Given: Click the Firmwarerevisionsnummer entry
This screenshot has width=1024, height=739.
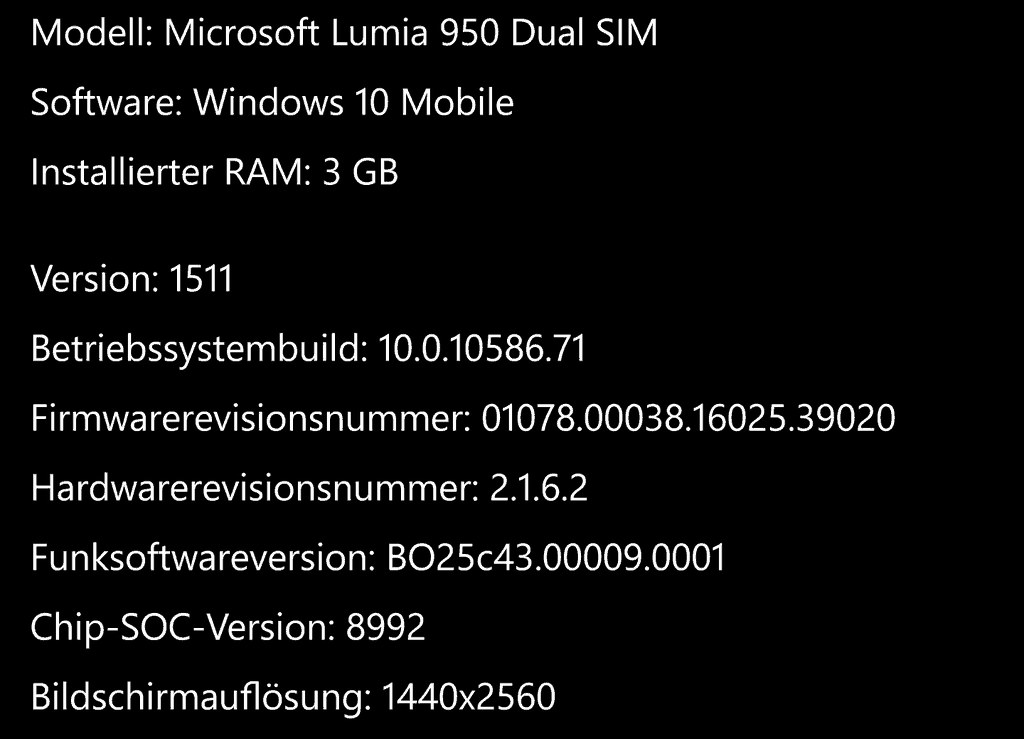Looking at the screenshot, I should point(463,418).
